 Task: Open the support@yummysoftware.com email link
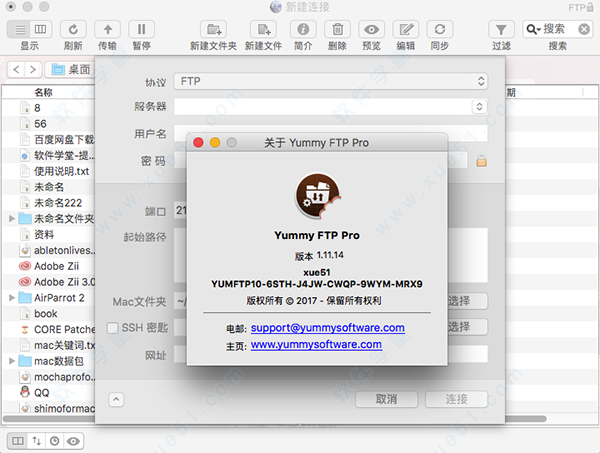tap(328, 328)
